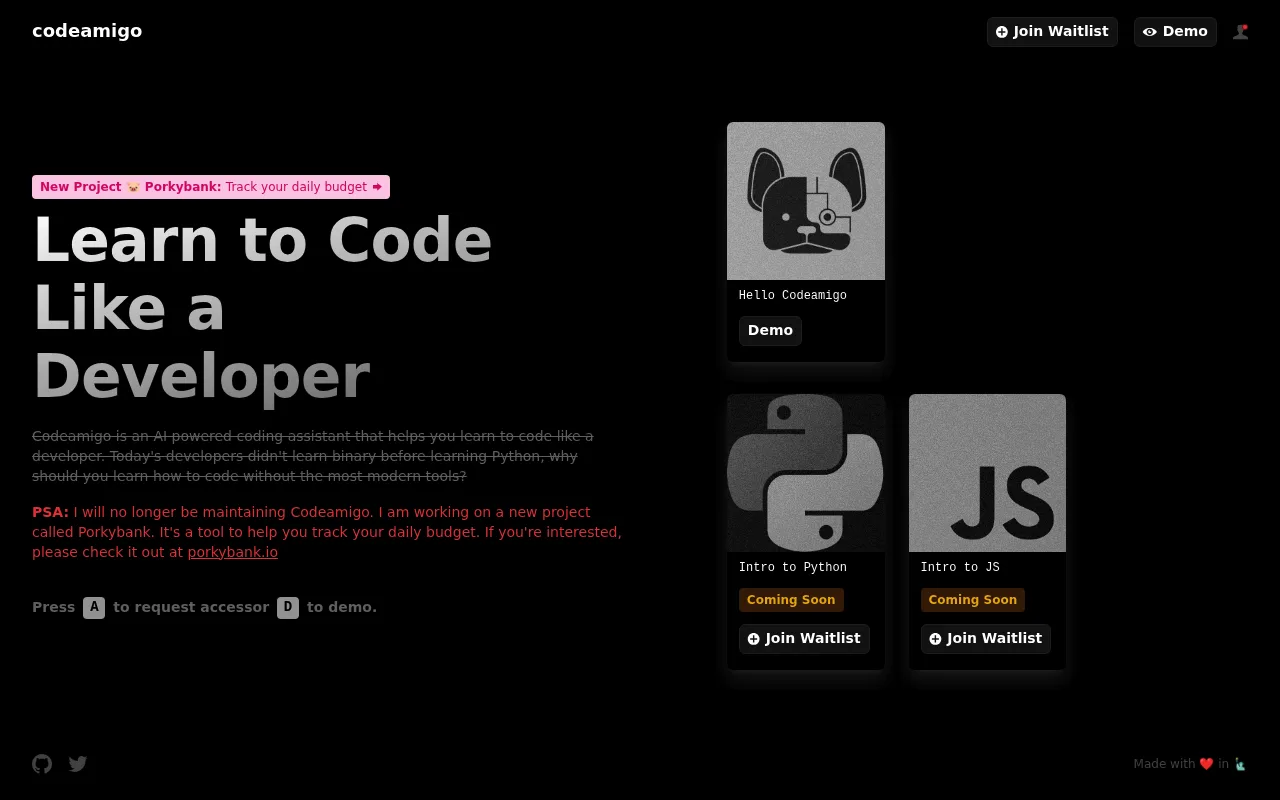Click the codeamigo logo
The image size is (1280, 800).
point(87,31)
